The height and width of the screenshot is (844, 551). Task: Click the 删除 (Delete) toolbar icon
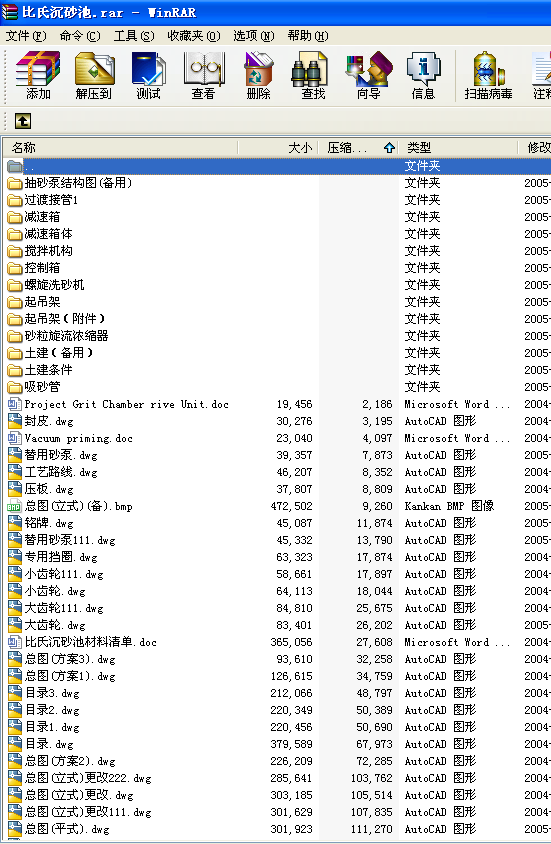259,69
